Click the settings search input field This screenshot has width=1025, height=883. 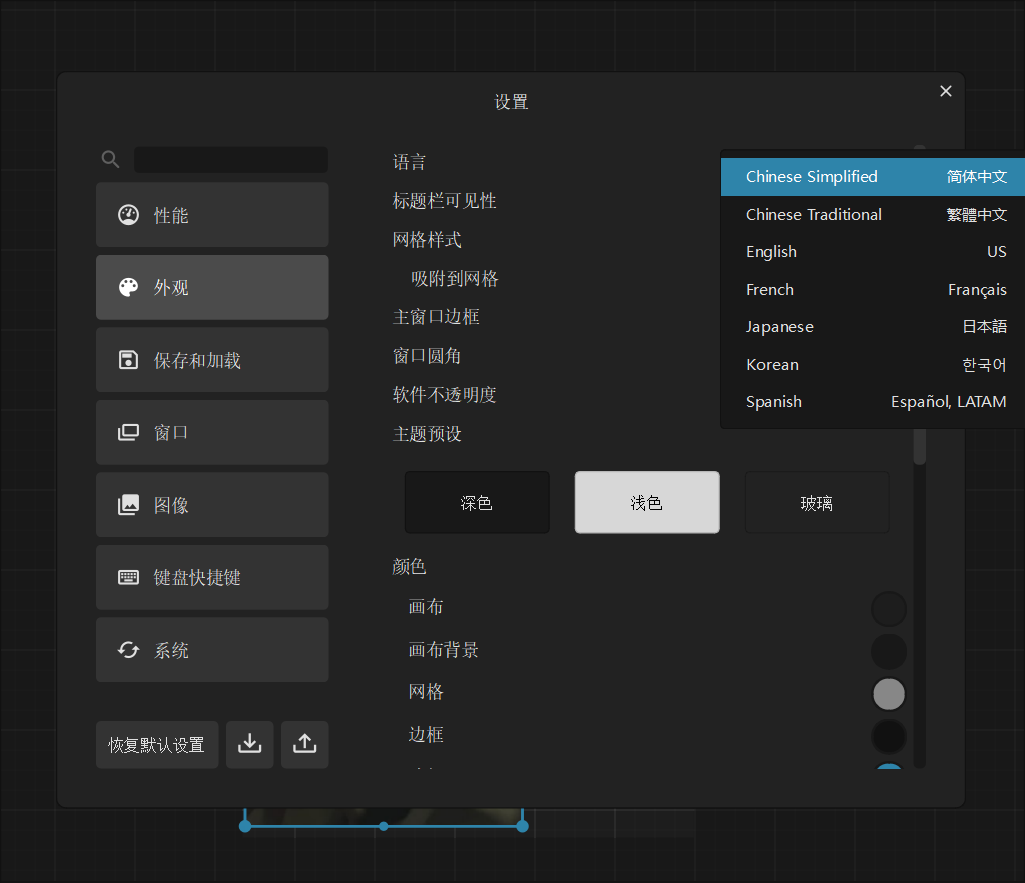[x=230, y=160]
